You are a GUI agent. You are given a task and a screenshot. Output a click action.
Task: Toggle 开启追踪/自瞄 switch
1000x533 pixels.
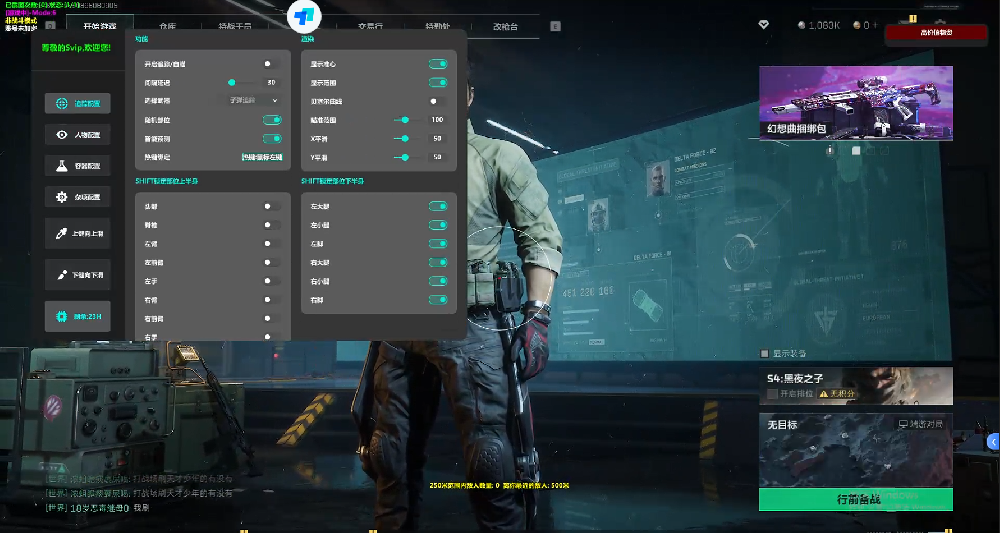click(272, 64)
